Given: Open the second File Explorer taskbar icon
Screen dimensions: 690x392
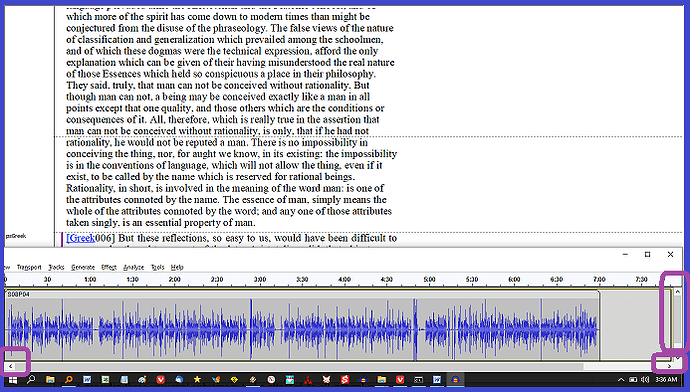Looking at the screenshot, I should pyautogui.click(x=382, y=379).
